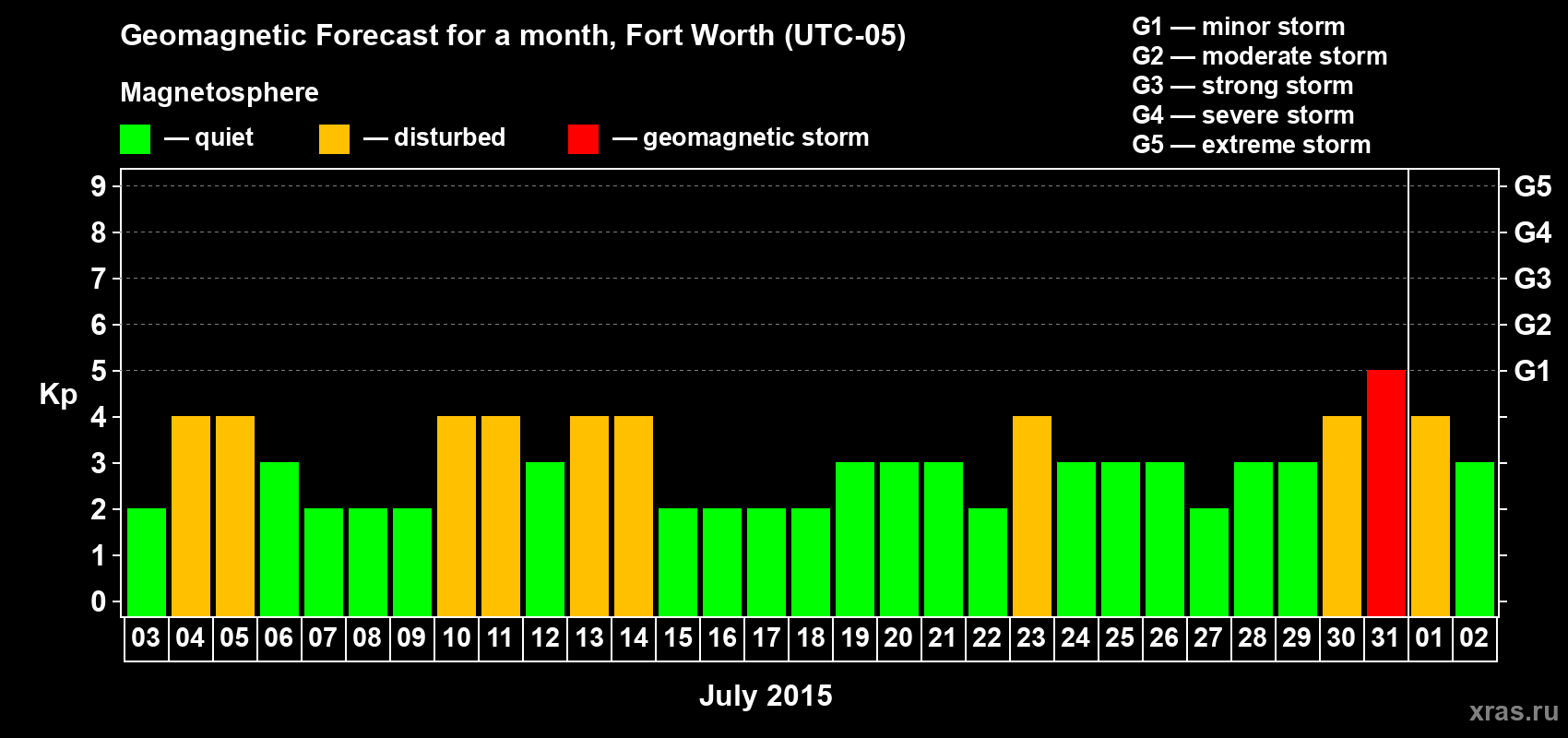Click the date label 26

tap(1164, 638)
